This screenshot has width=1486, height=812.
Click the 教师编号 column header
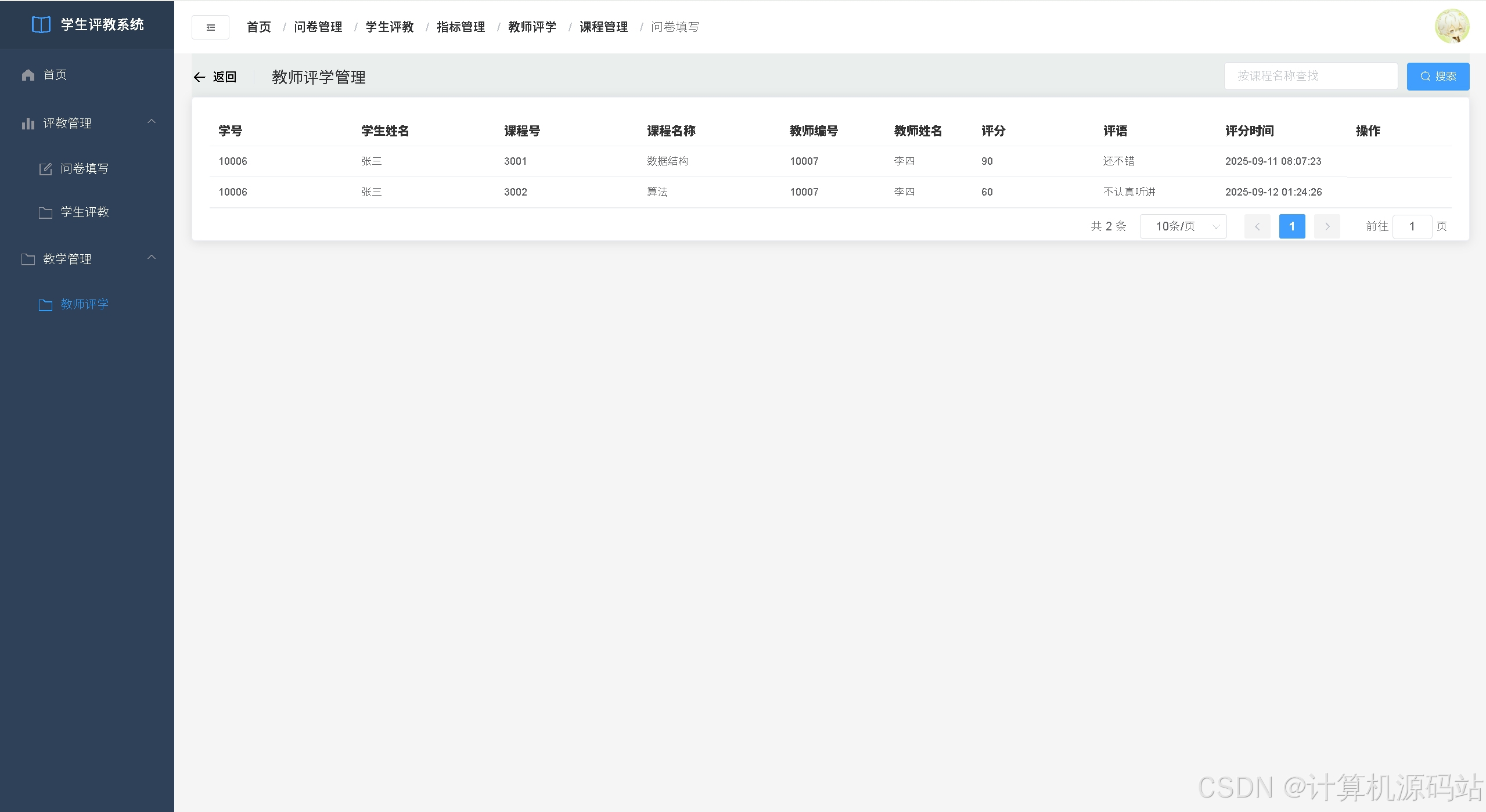814,131
